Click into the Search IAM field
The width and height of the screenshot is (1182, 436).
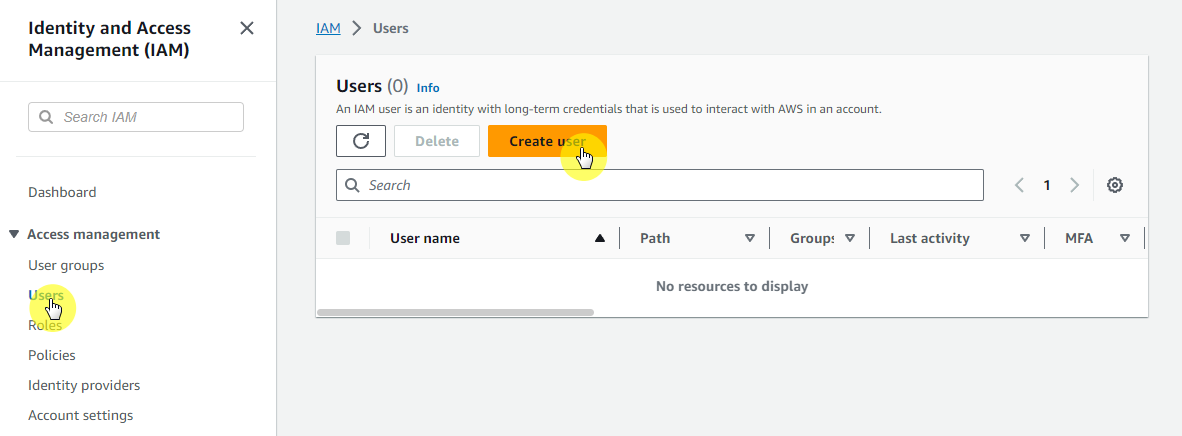[136, 117]
